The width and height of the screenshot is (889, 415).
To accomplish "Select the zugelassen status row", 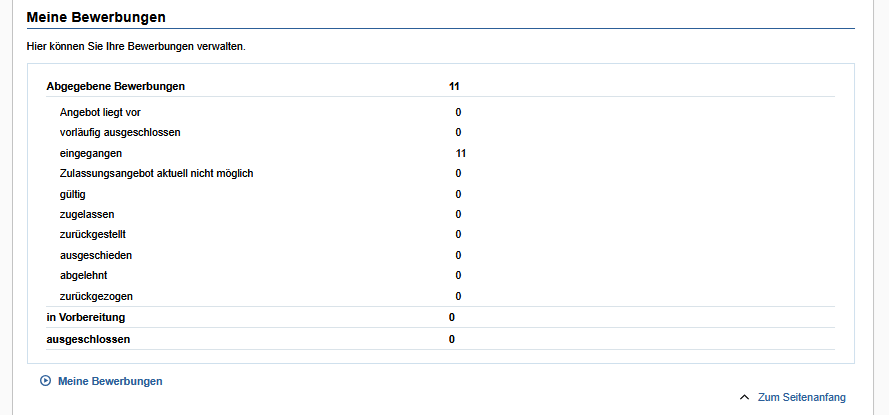I will pyautogui.click(x=86, y=214).
